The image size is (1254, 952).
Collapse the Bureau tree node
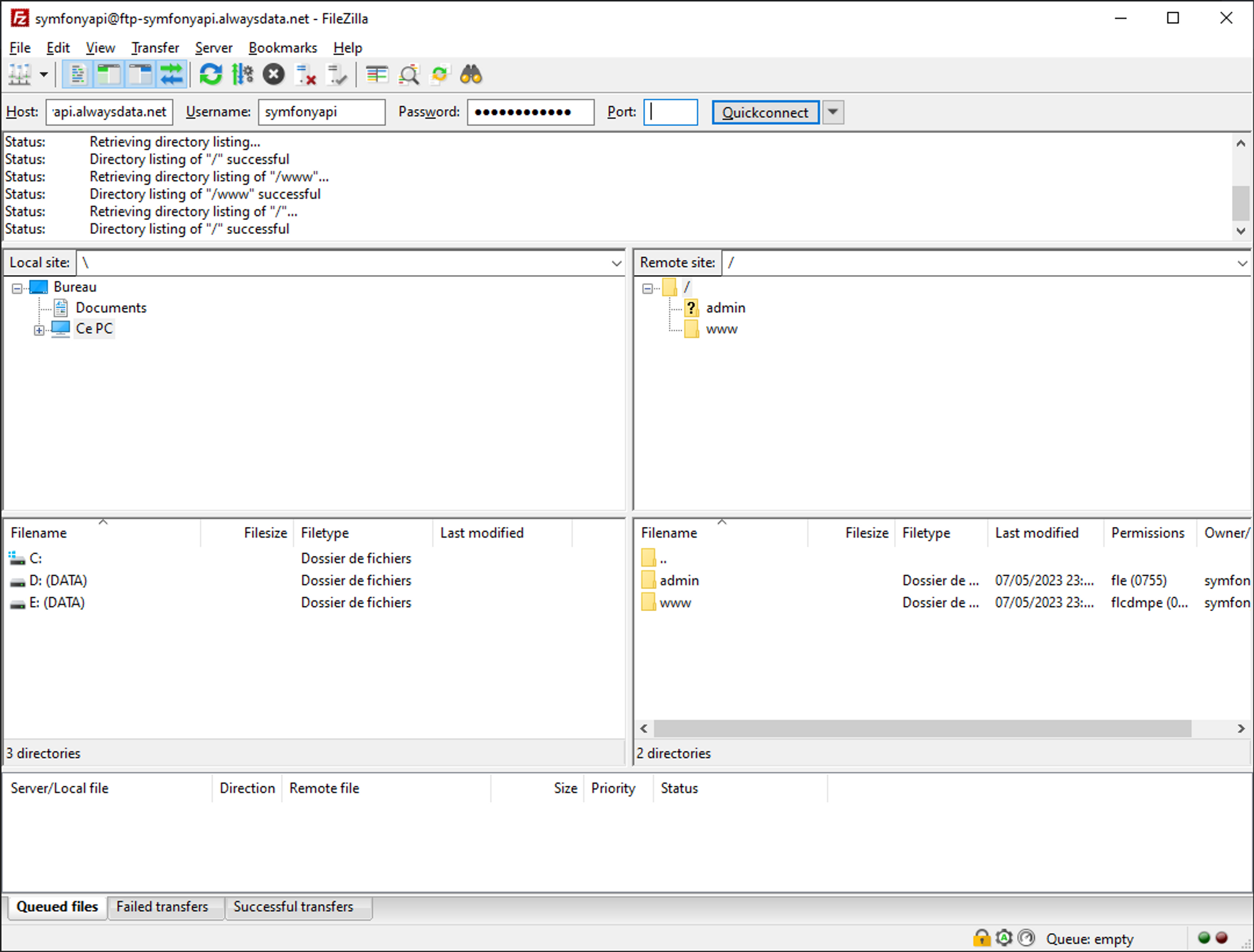point(18,288)
